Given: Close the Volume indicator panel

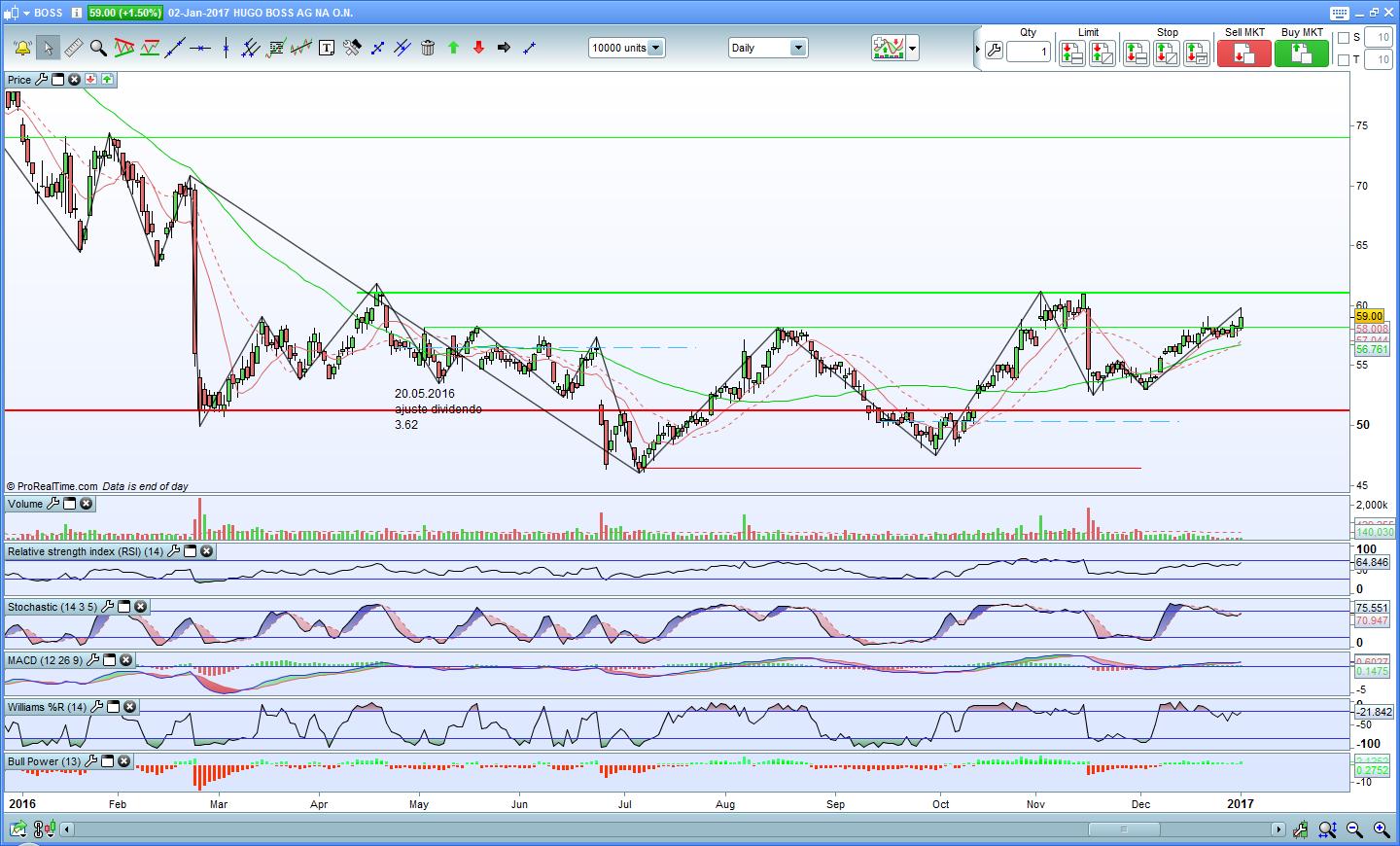Looking at the screenshot, I should (87, 504).
